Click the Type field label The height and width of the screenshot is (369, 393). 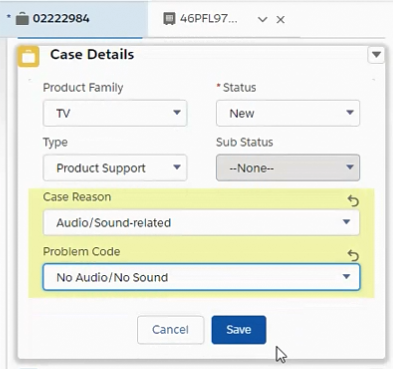point(55,142)
